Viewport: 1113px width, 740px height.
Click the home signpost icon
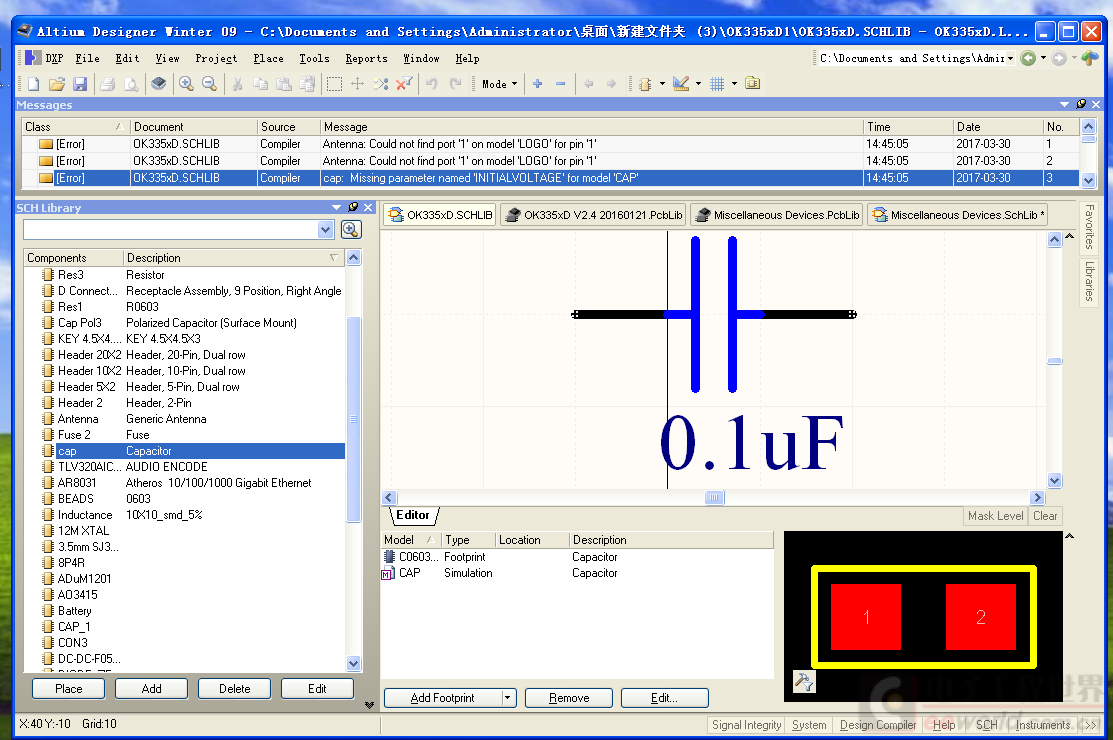(1090, 58)
